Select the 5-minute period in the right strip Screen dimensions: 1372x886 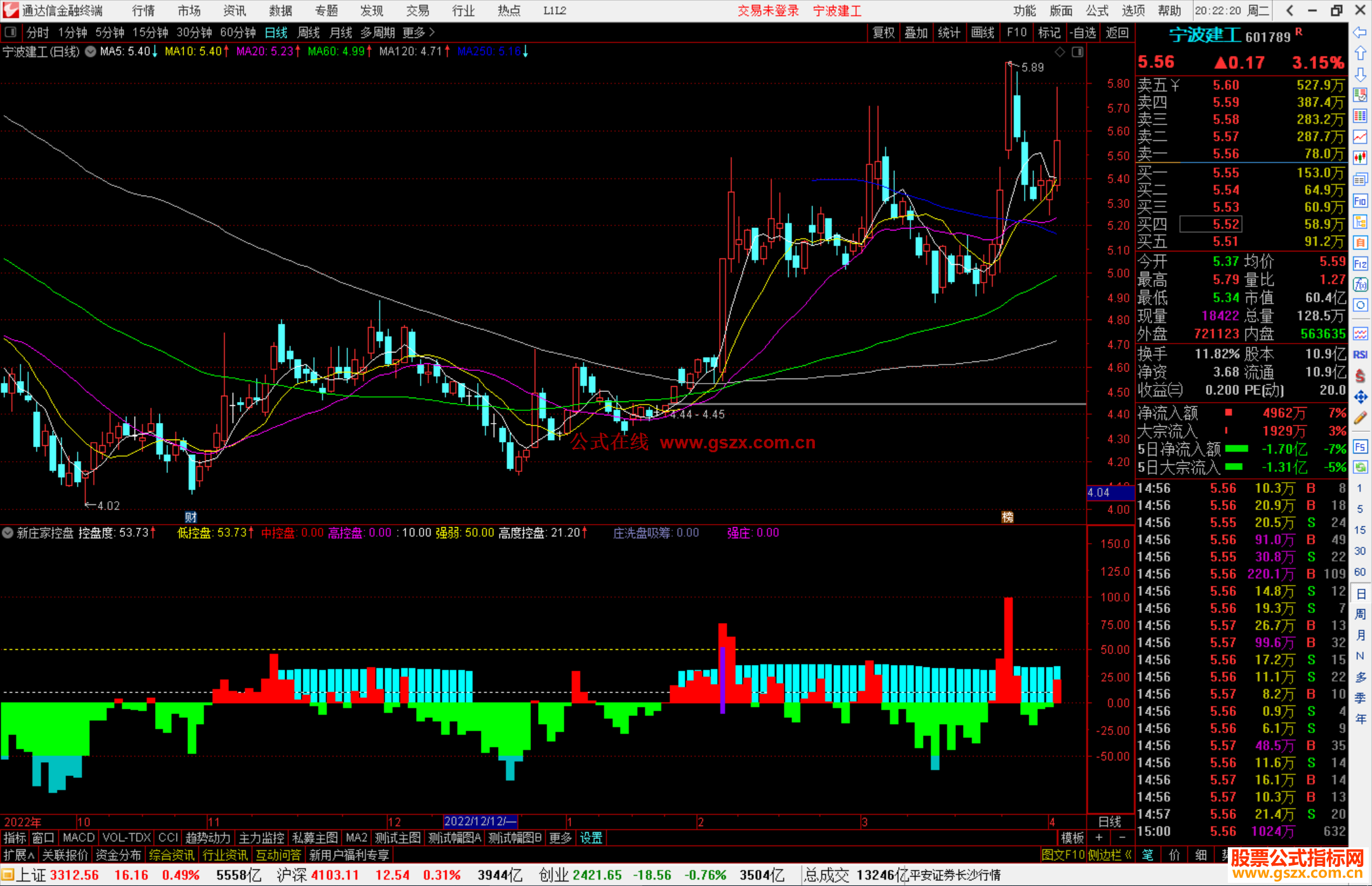(x=1359, y=509)
